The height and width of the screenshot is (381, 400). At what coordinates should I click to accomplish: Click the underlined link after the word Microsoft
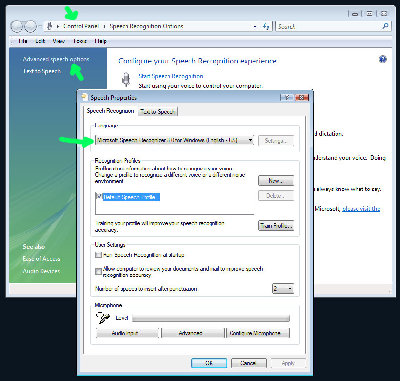[361, 209]
